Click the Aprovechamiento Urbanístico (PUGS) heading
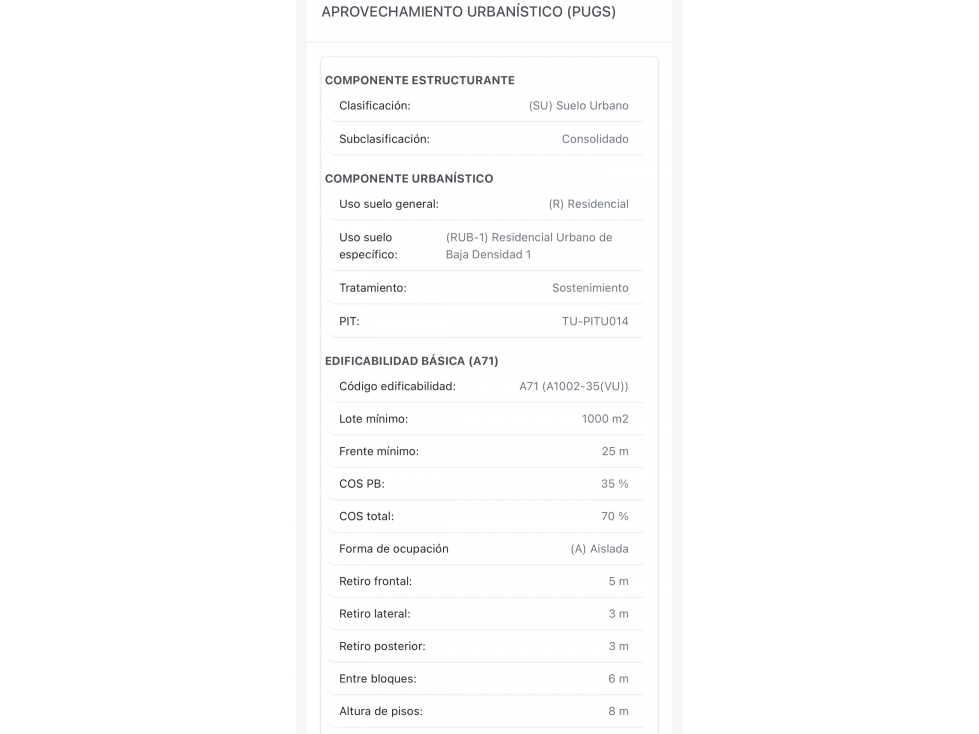This screenshot has width=979, height=734. point(468,12)
